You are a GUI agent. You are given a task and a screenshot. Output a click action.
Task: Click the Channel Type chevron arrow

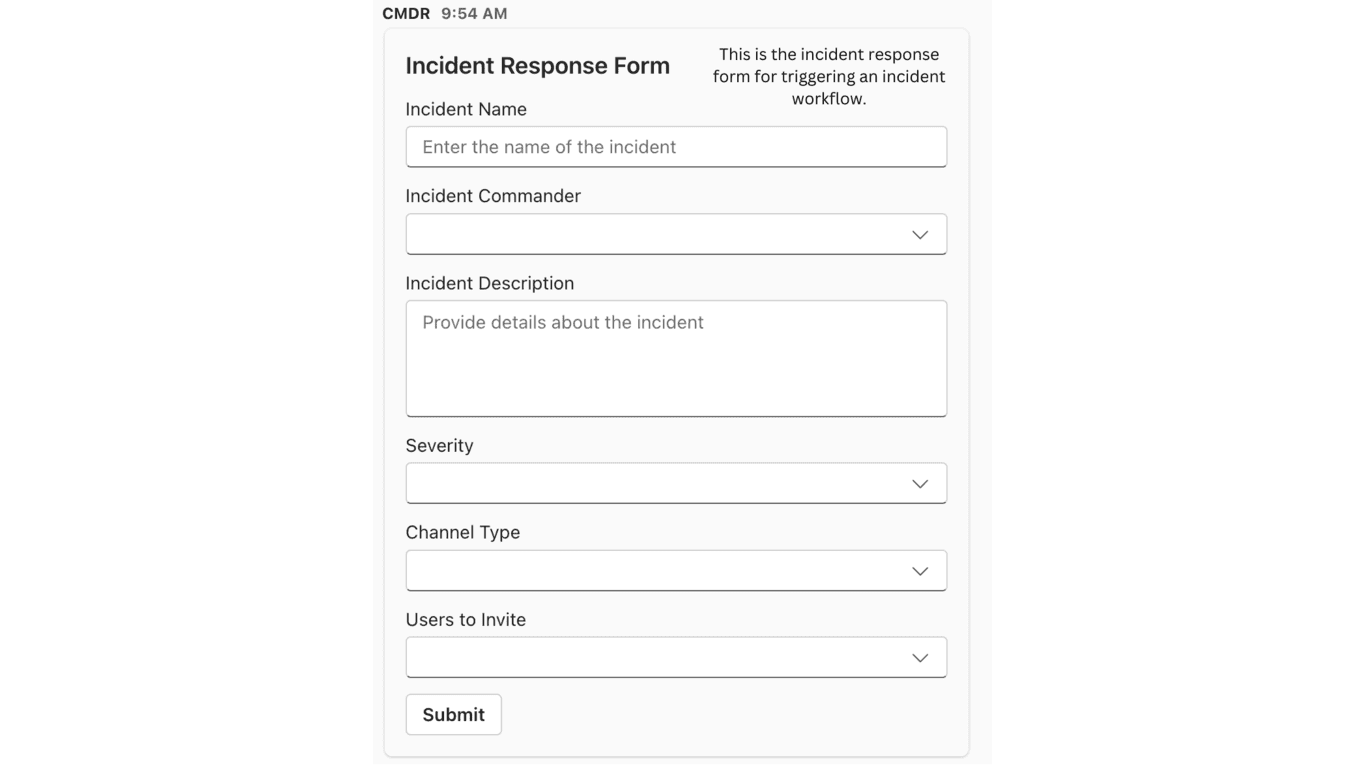(920, 571)
